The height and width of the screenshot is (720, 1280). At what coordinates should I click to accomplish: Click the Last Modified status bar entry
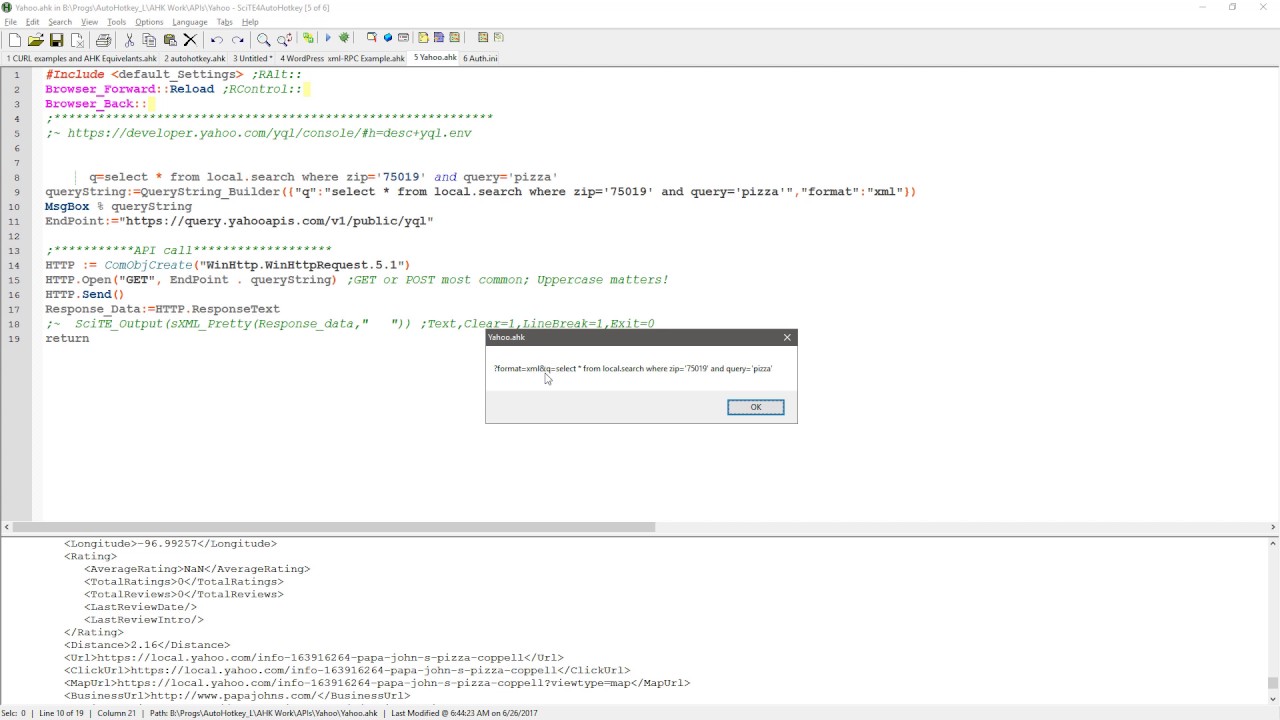tap(466, 713)
